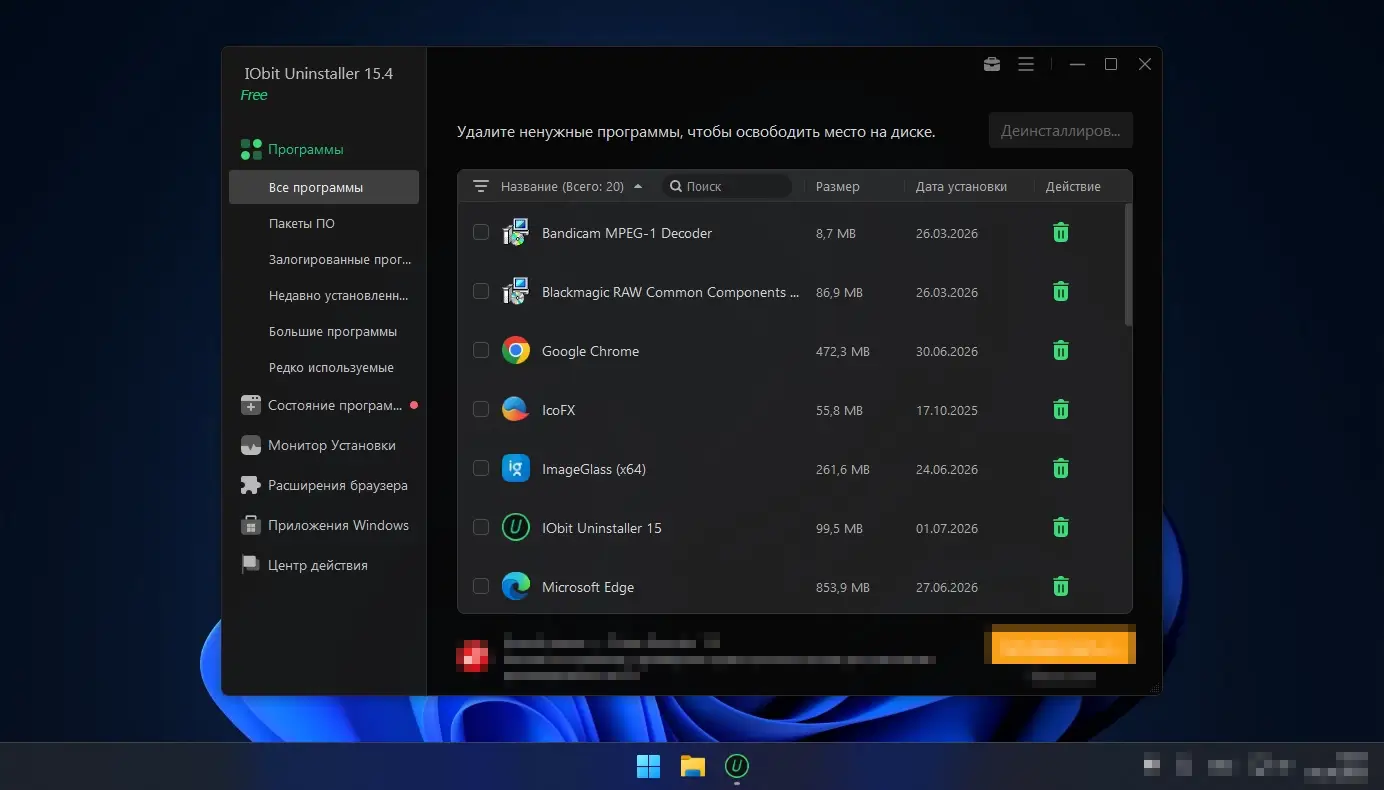1384x790 pixels.
Task: Click Microsoft Edge size 853,9 MB
Action: click(x=843, y=588)
